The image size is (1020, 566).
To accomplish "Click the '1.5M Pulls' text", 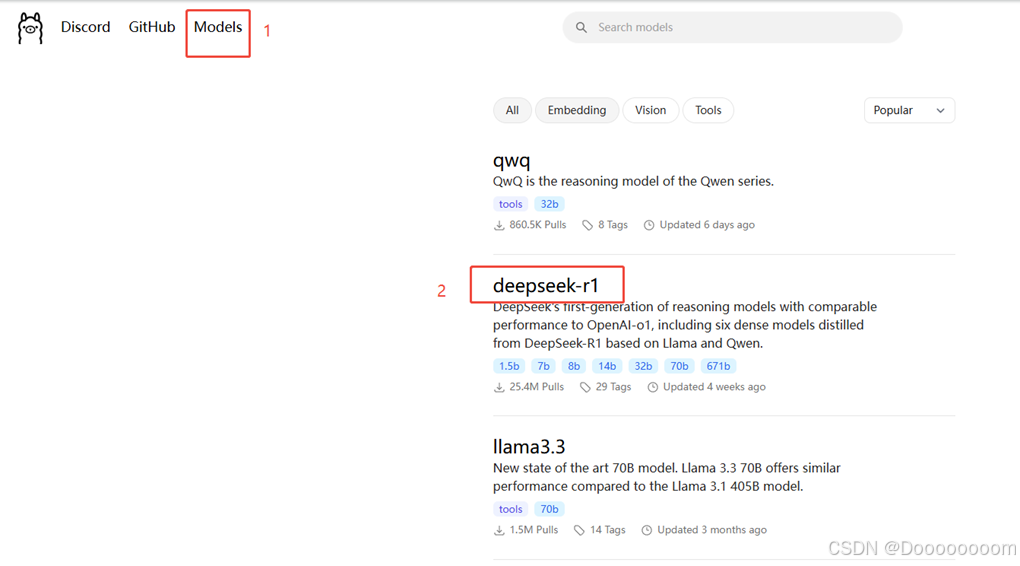I will point(534,530).
